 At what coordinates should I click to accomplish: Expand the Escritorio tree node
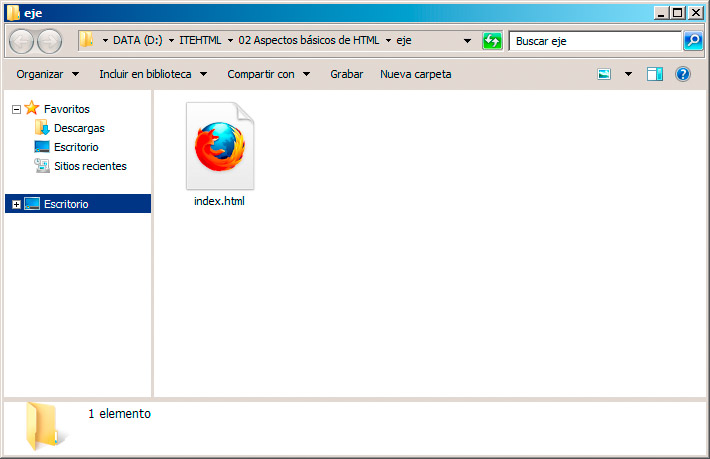click(16, 204)
